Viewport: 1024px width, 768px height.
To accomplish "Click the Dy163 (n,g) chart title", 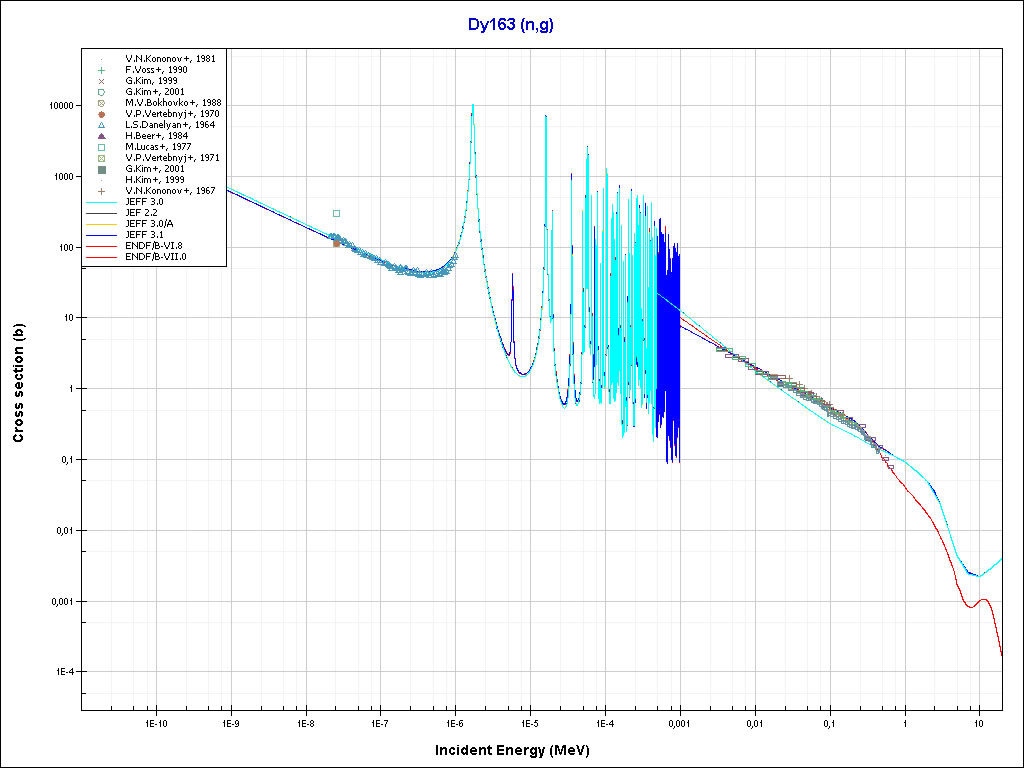I will tap(511, 24).
